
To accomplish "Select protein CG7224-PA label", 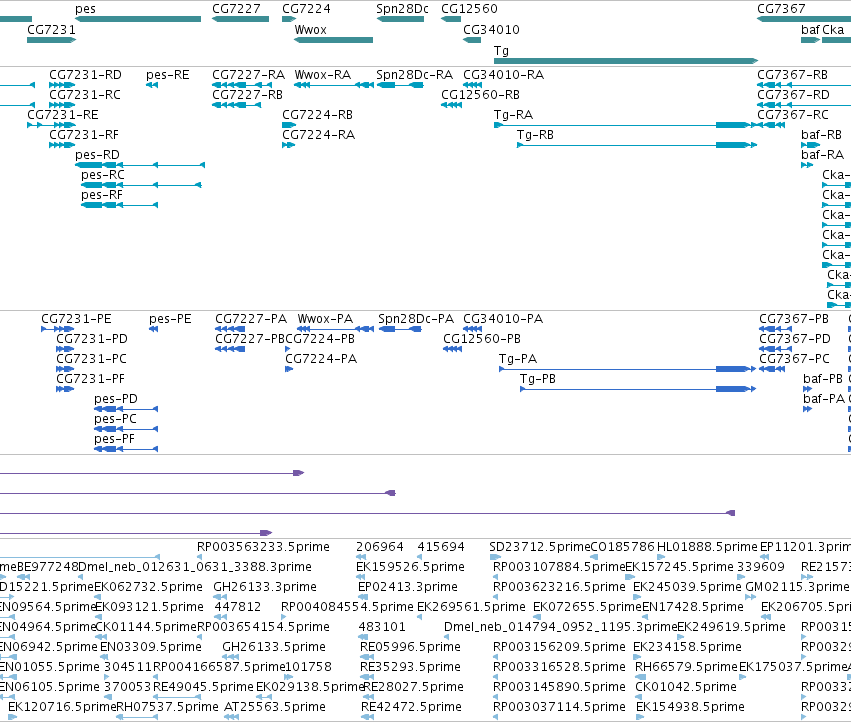I will (x=321, y=359).
